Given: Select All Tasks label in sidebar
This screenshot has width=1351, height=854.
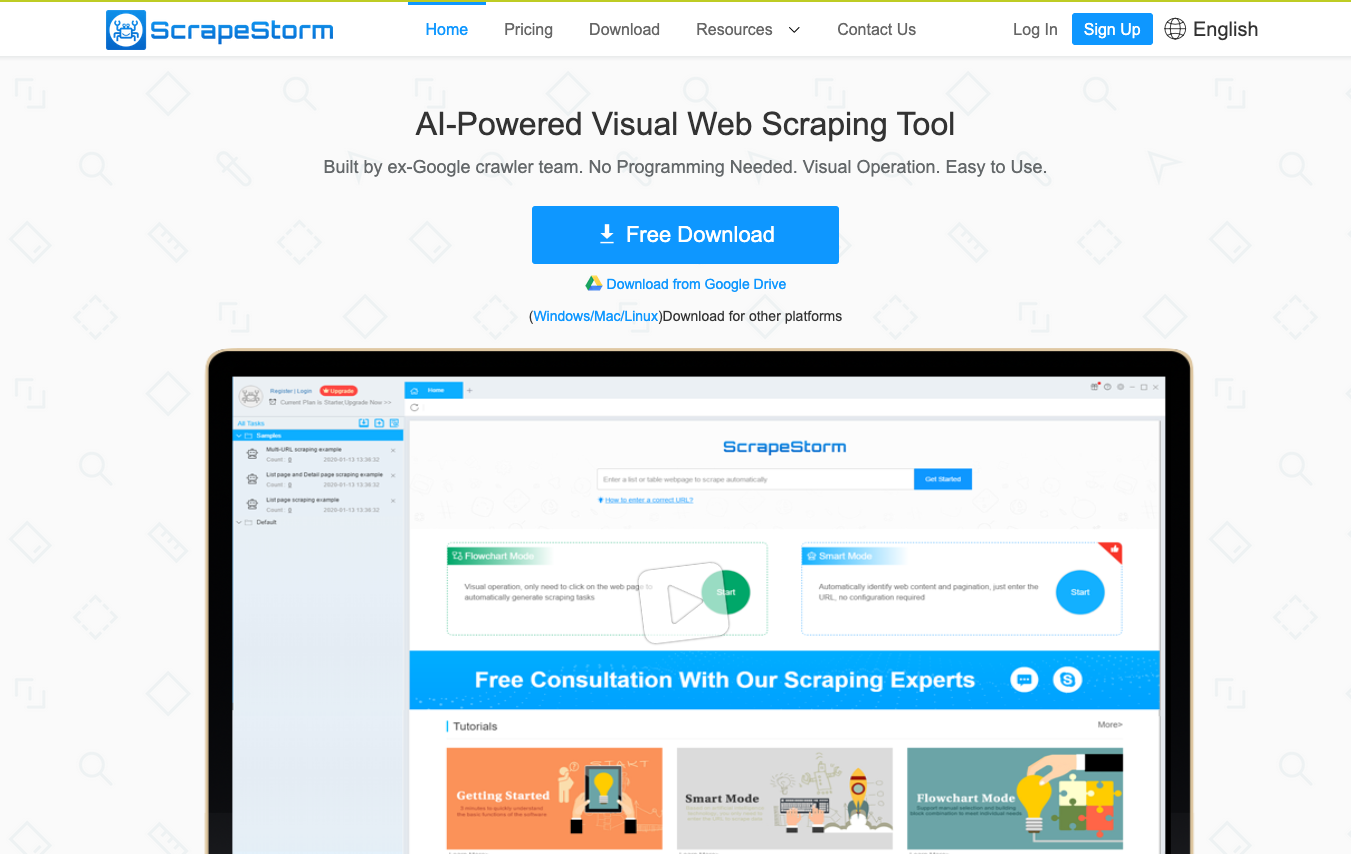Looking at the screenshot, I should 251,423.
